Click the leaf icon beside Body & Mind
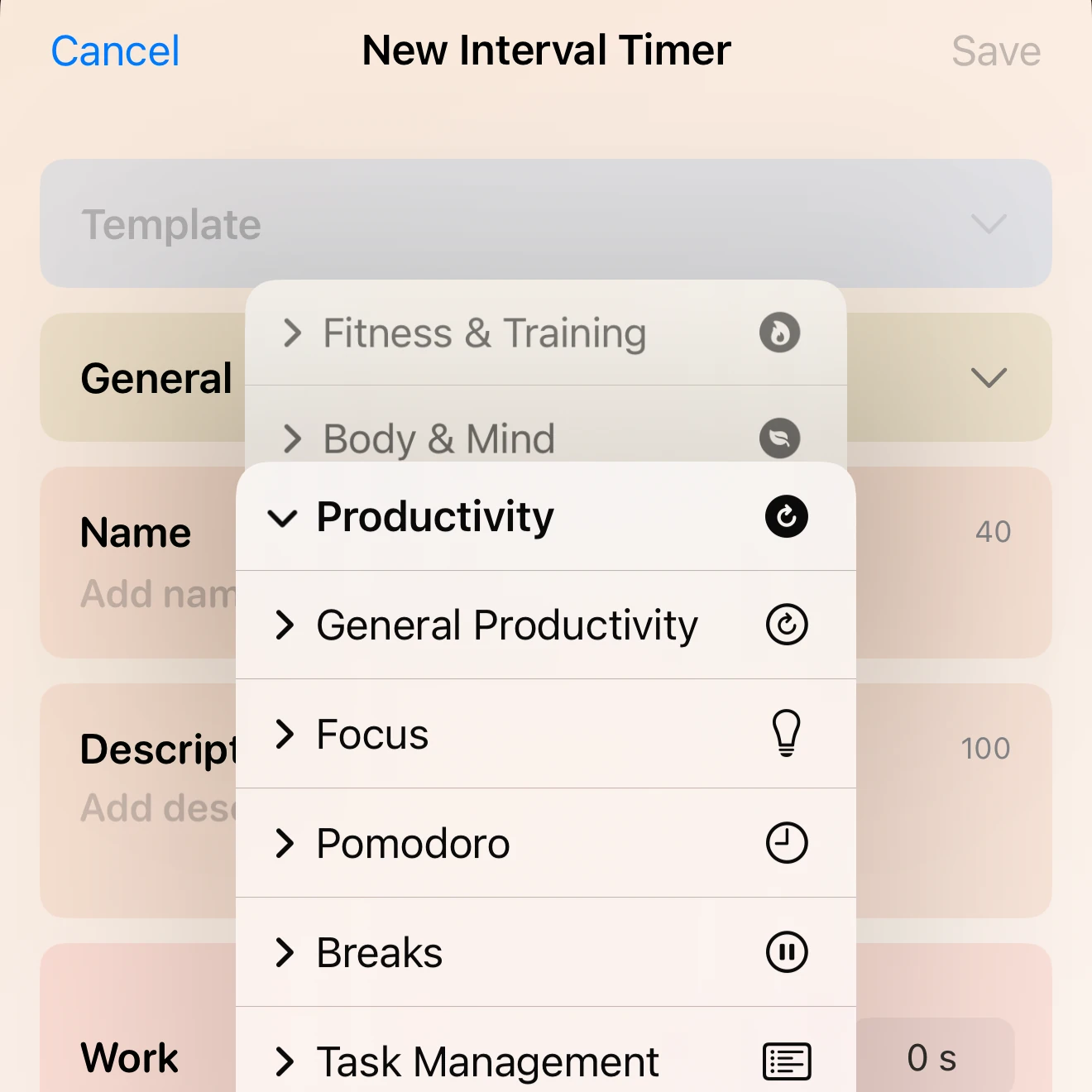Viewport: 1092px width, 1092px height. coord(778,438)
